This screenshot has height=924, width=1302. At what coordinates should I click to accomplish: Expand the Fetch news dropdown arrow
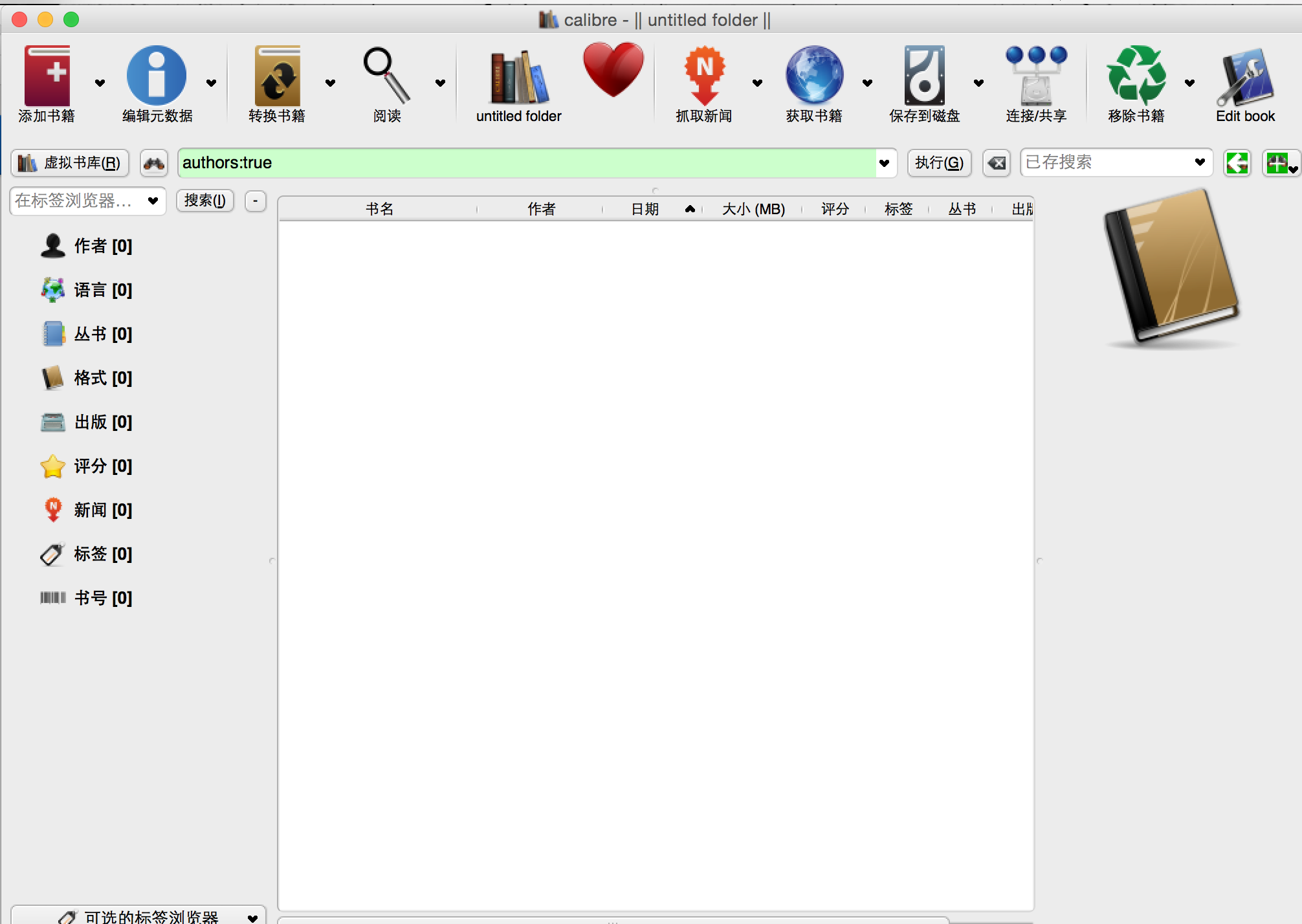(757, 83)
